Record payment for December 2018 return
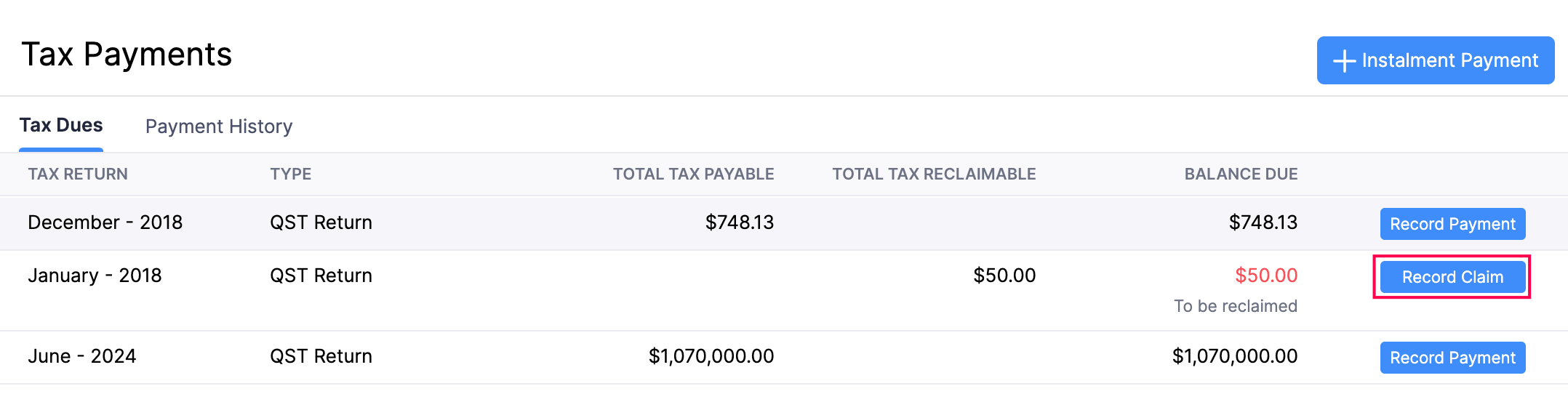 click(1452, 224)
